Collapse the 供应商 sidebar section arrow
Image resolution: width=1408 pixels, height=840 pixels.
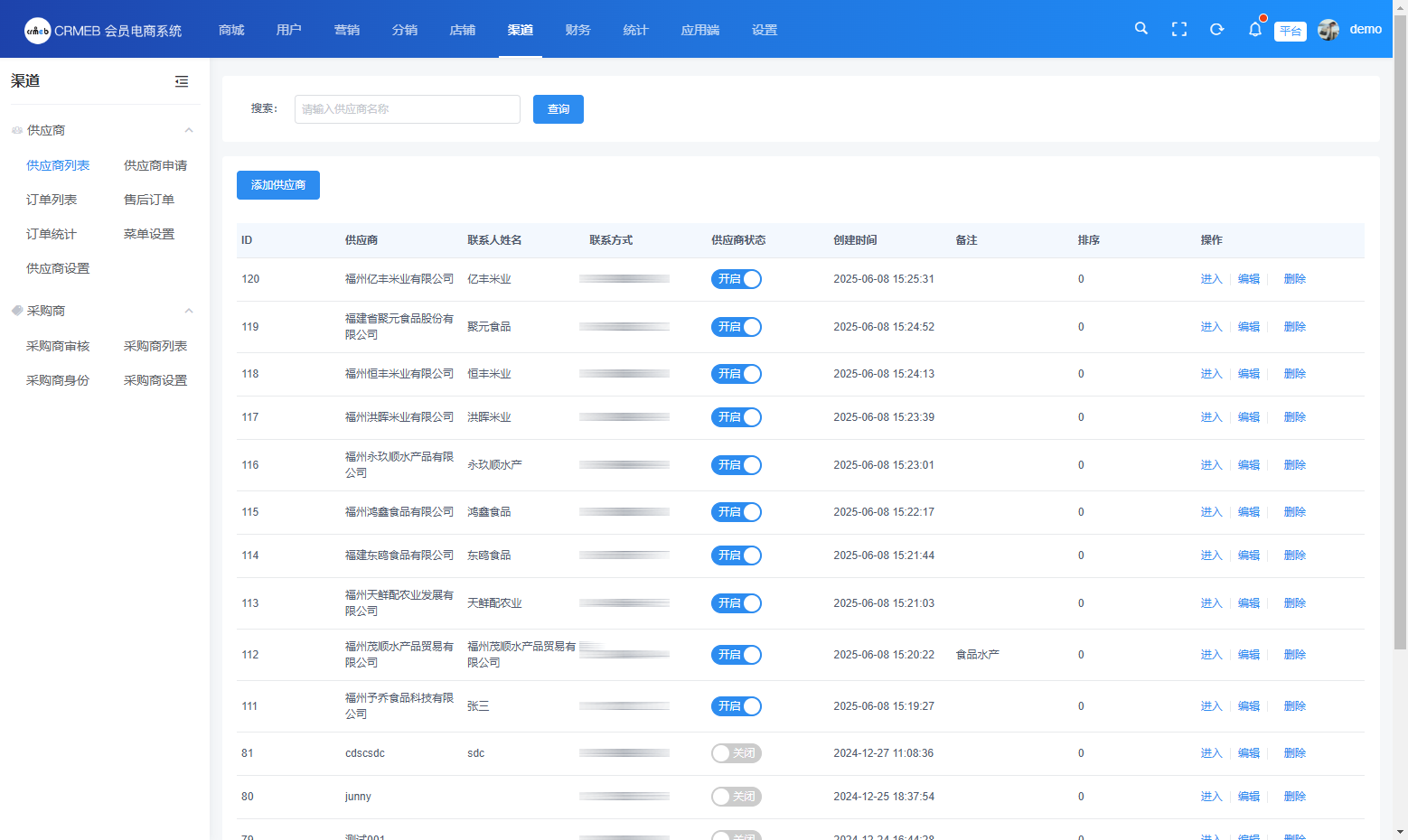click(189, 130)
